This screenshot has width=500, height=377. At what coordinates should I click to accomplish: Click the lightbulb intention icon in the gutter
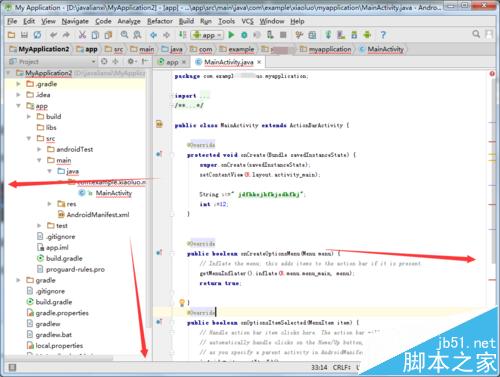[182, 302]
